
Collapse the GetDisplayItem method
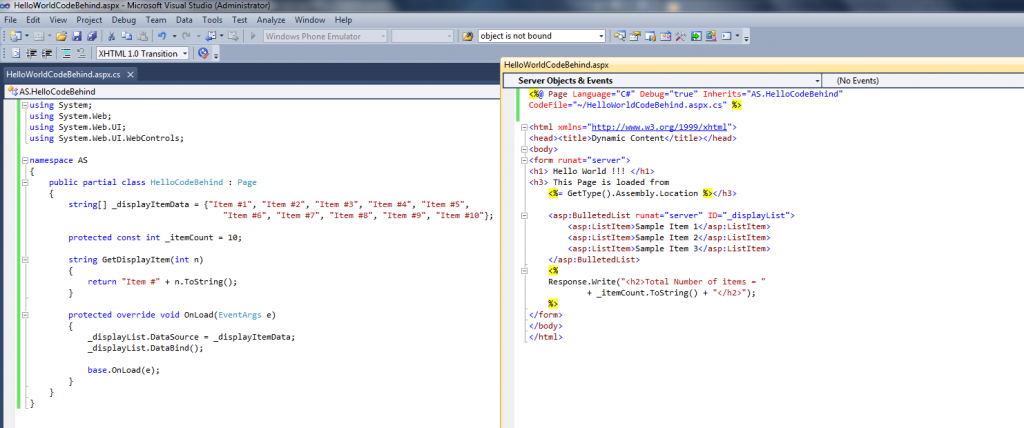[x=25, y=259]
